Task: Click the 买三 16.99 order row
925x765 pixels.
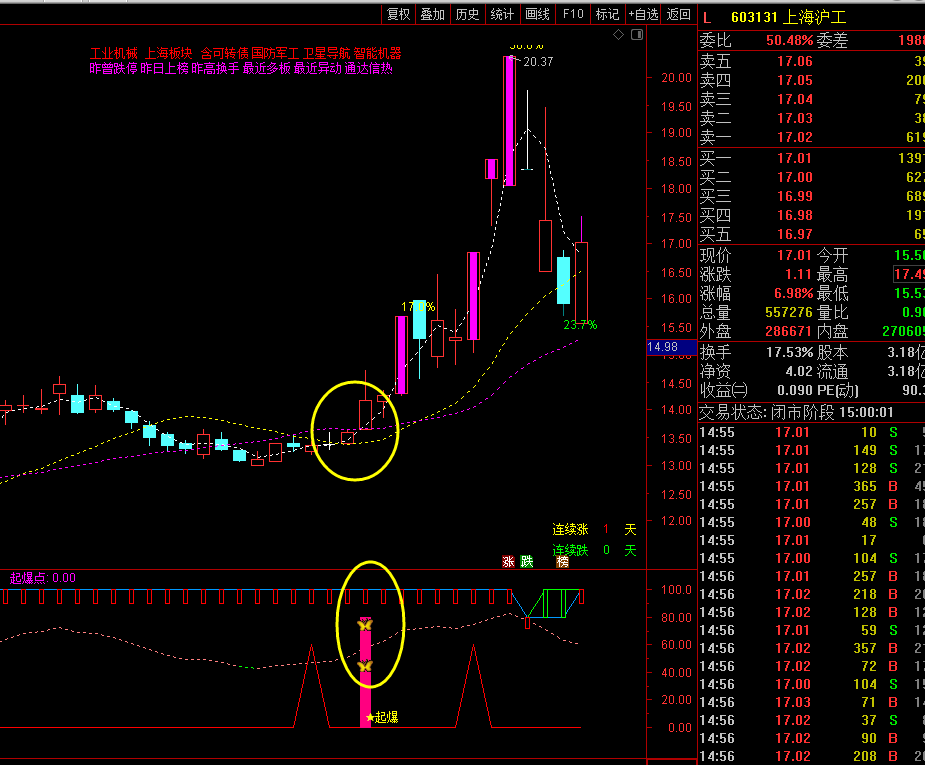Action: point(812,196)
